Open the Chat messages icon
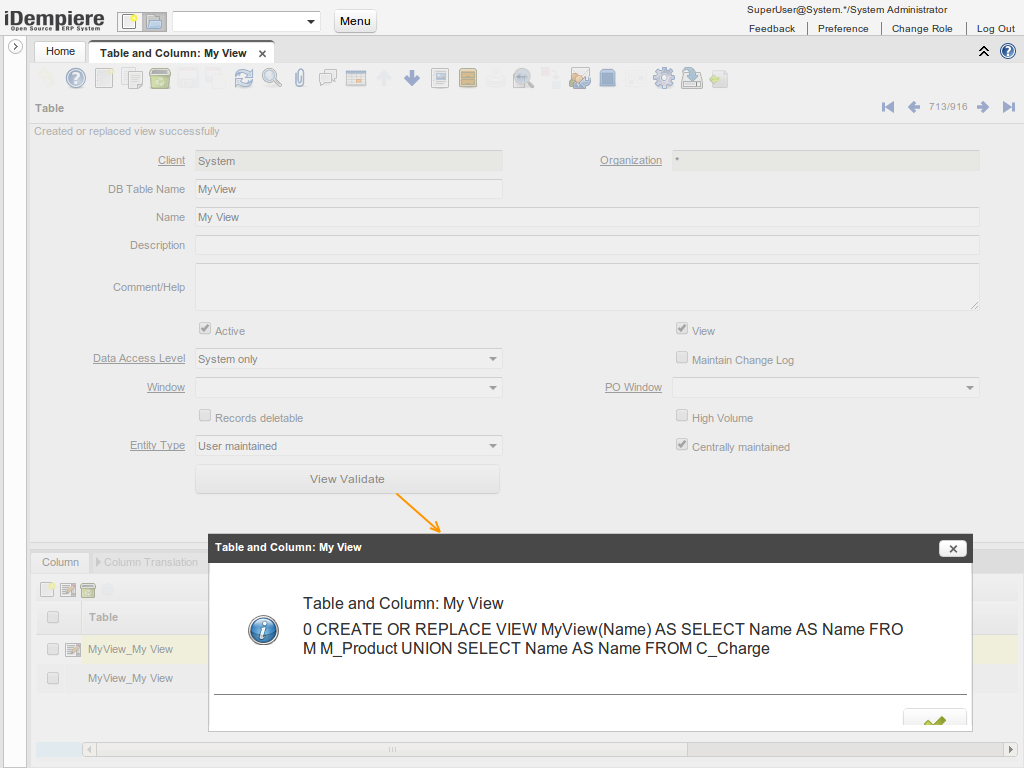The image size is (1024, 768). click(x=327, y=78)
